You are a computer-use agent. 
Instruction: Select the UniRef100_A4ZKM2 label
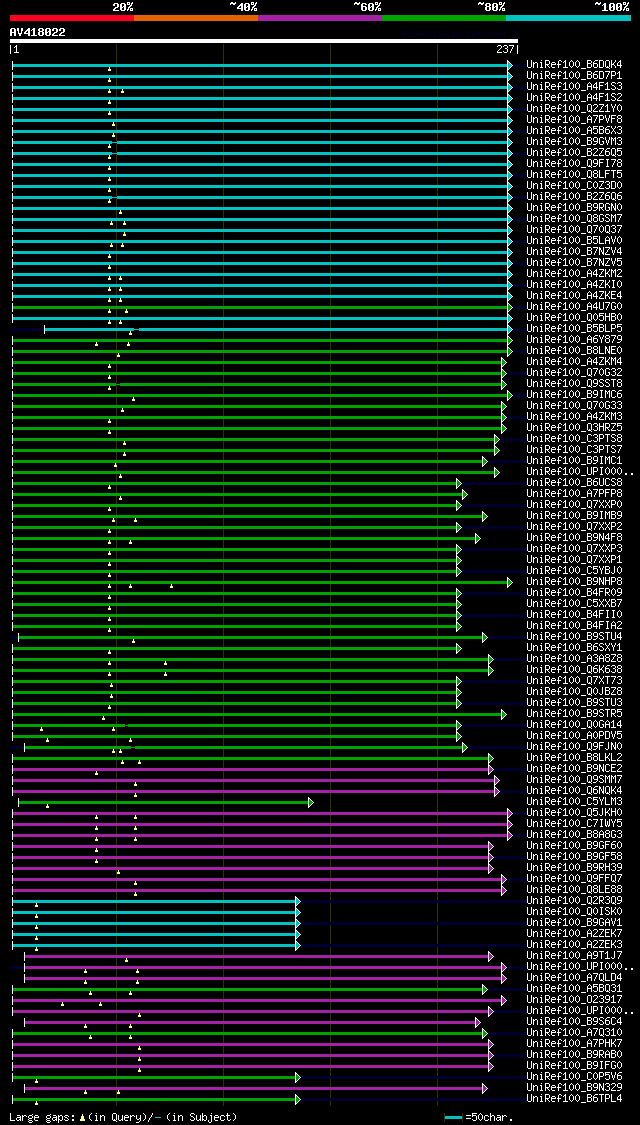click(574, 273)
